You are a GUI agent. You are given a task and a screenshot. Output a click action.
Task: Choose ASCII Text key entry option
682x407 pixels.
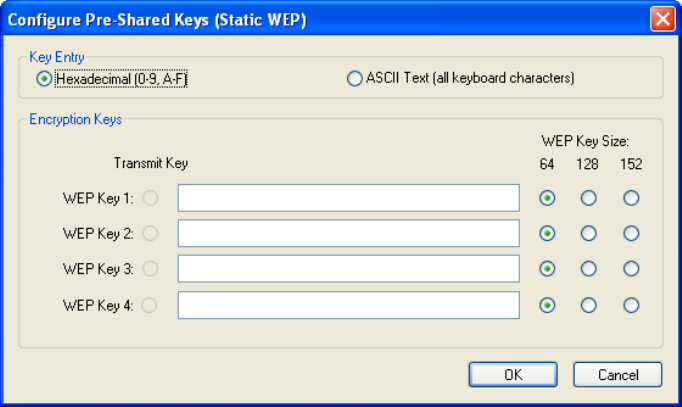(x=354, y=78)
